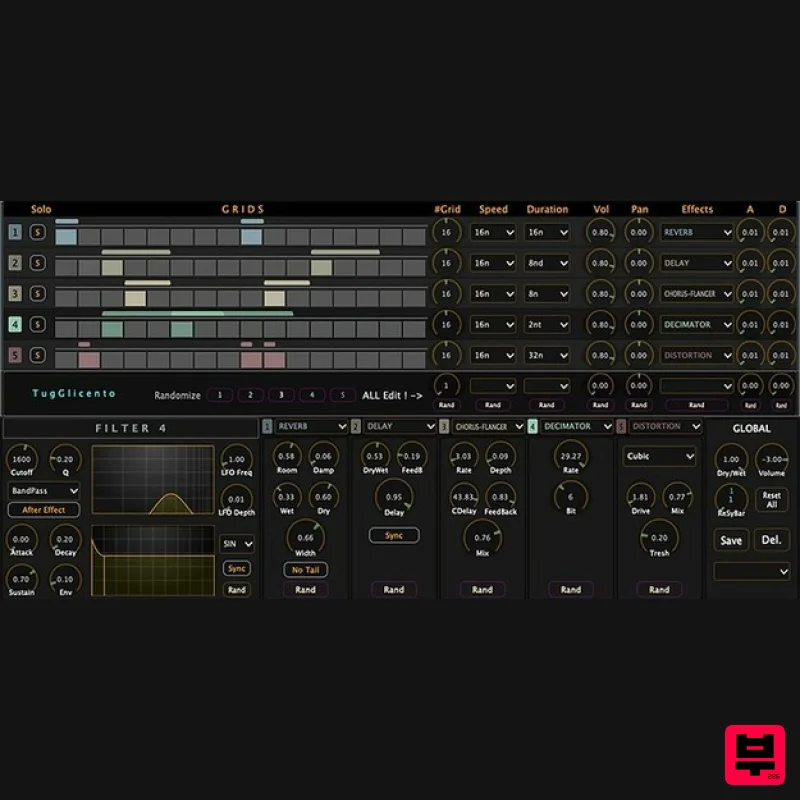Toggle solo on grid row 3
The image size is (800, 800).
pyautogui.click(x=37, y=294)
